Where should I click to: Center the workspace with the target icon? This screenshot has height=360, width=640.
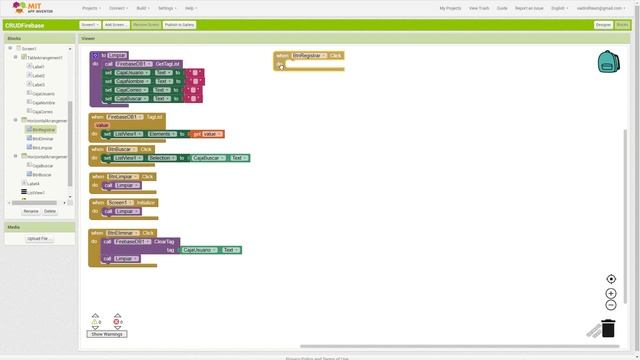[611, 279]
